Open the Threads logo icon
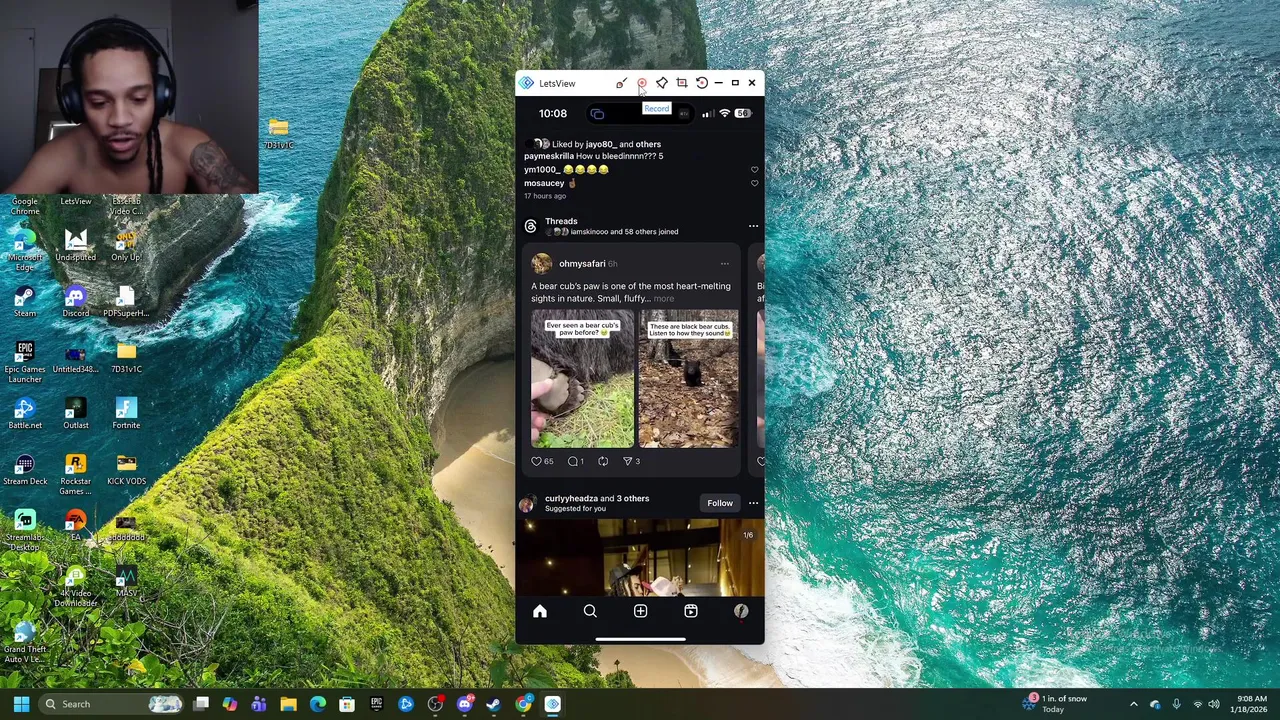 (531, 226)
